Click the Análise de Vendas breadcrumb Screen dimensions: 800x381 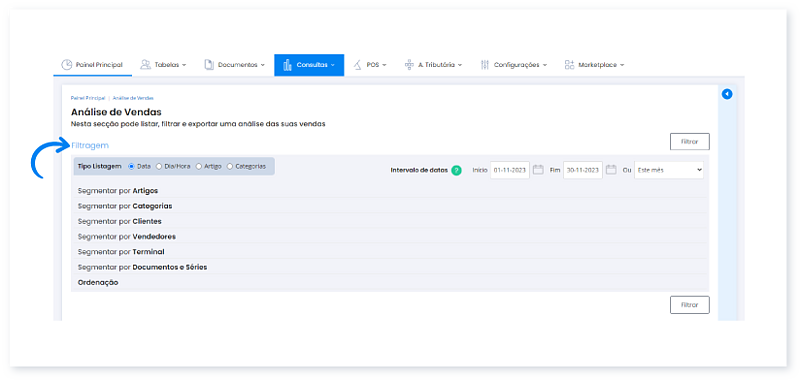133,98
